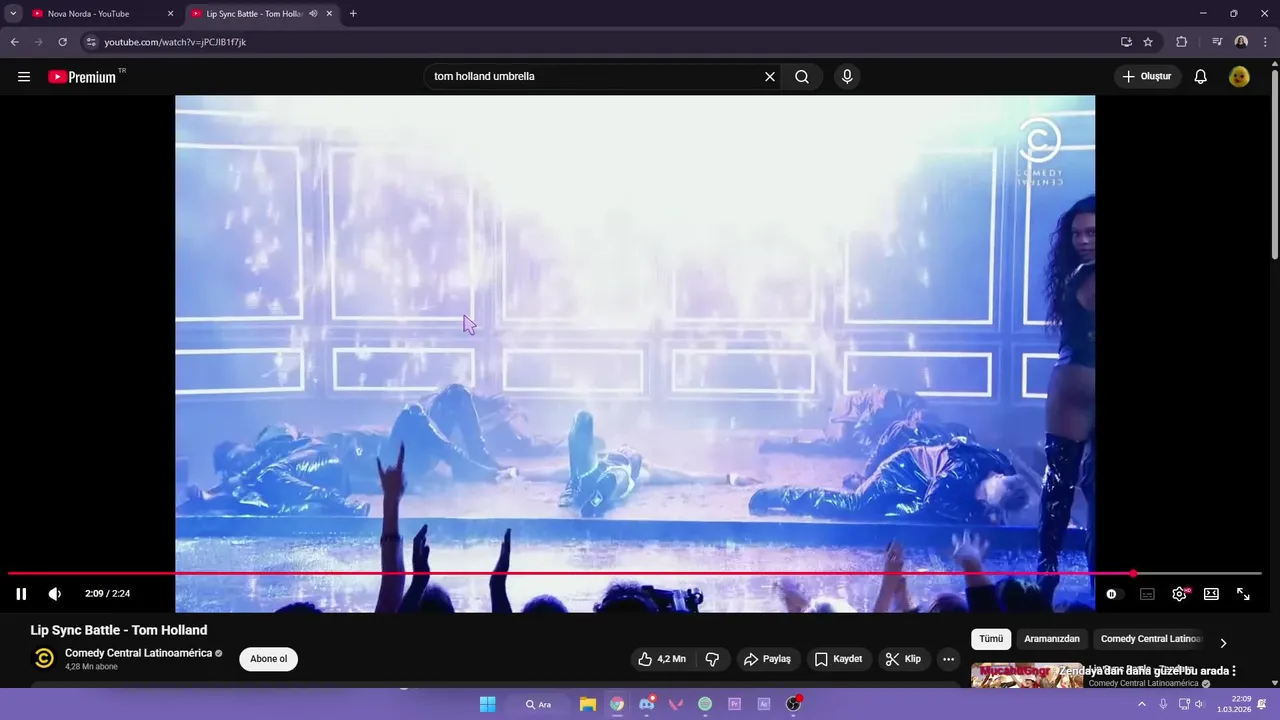The width and height of the screenshot is (1280, 720).
Task: Open the suggested video's three-dot menu
Action: (1234, 671)
